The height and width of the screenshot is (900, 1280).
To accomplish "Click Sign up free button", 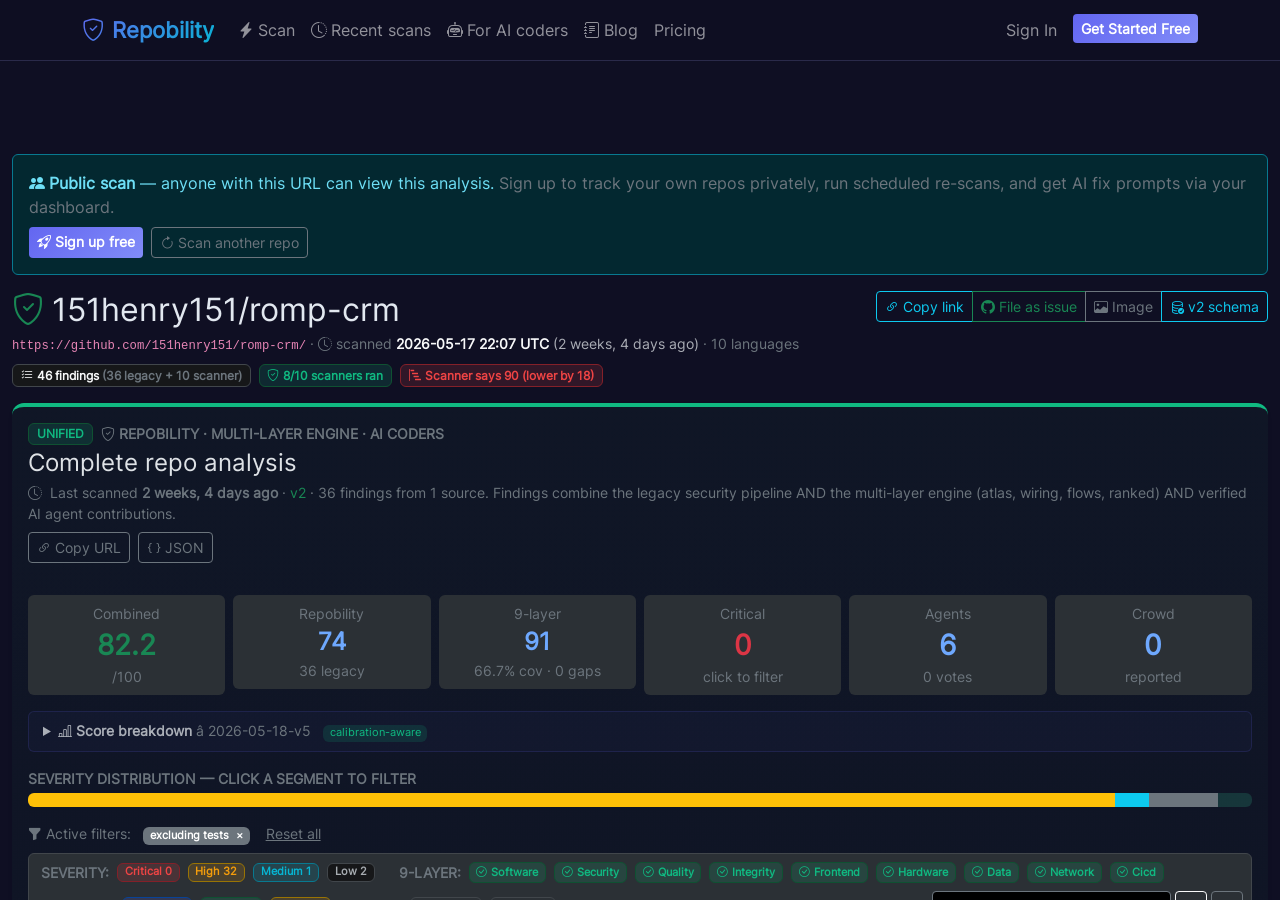I will coord(86,242).
